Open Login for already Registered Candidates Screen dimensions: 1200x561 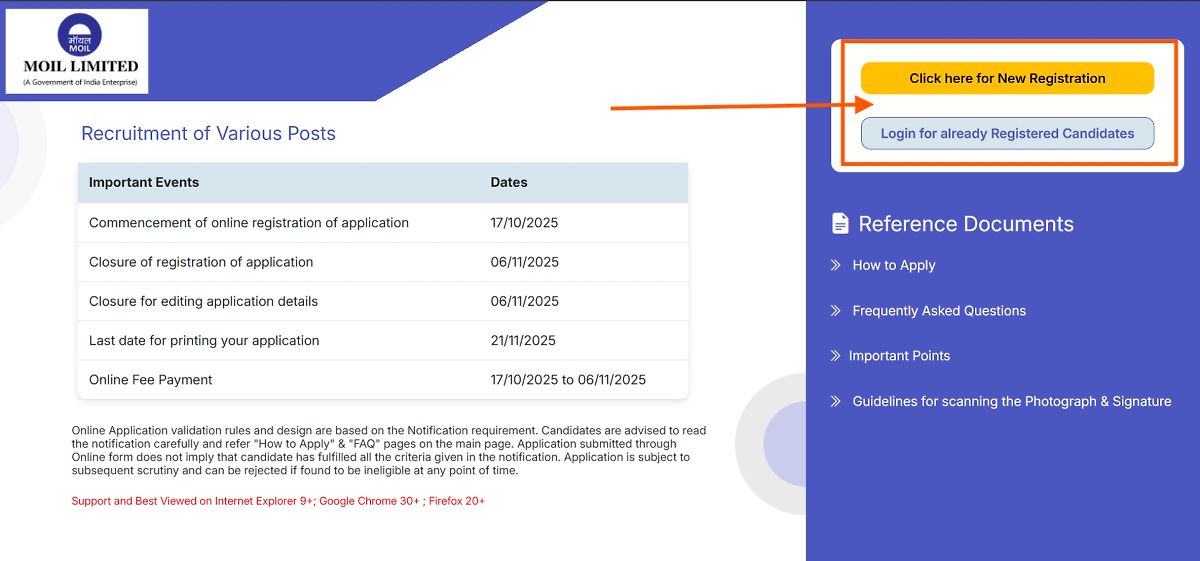[1007, 133]
